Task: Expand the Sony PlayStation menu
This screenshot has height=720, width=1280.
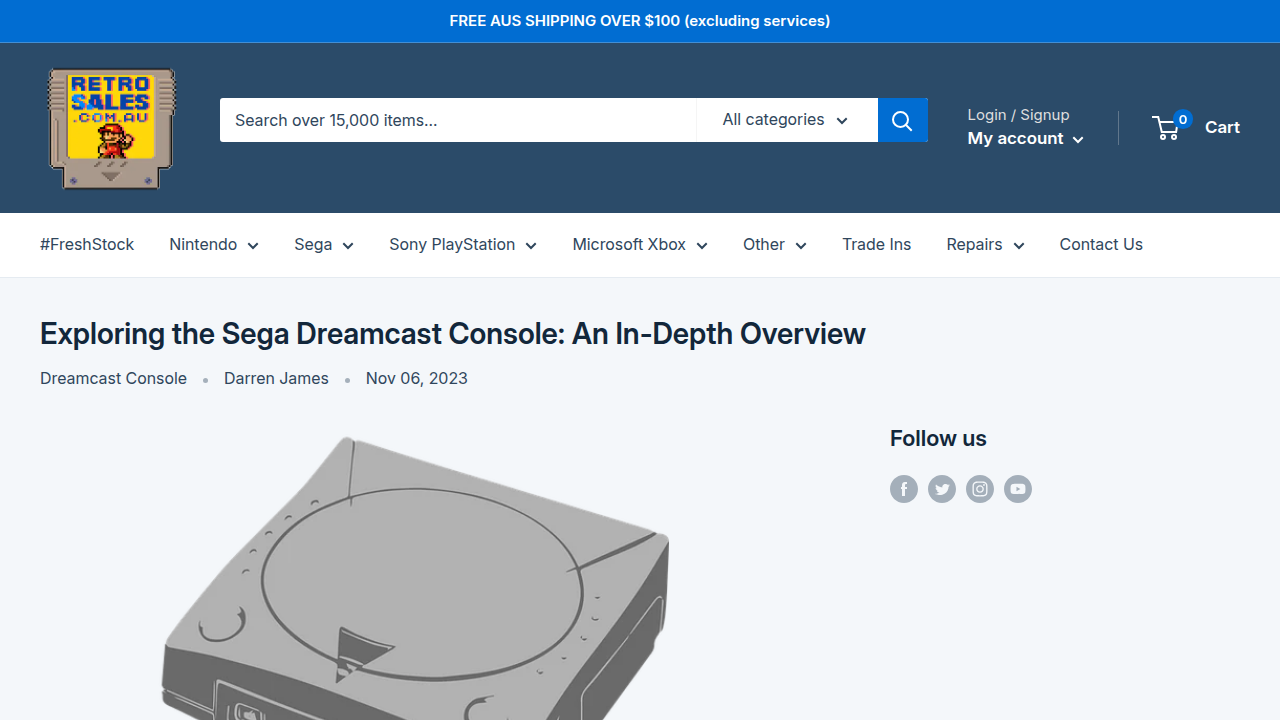Action: point(463,245)
